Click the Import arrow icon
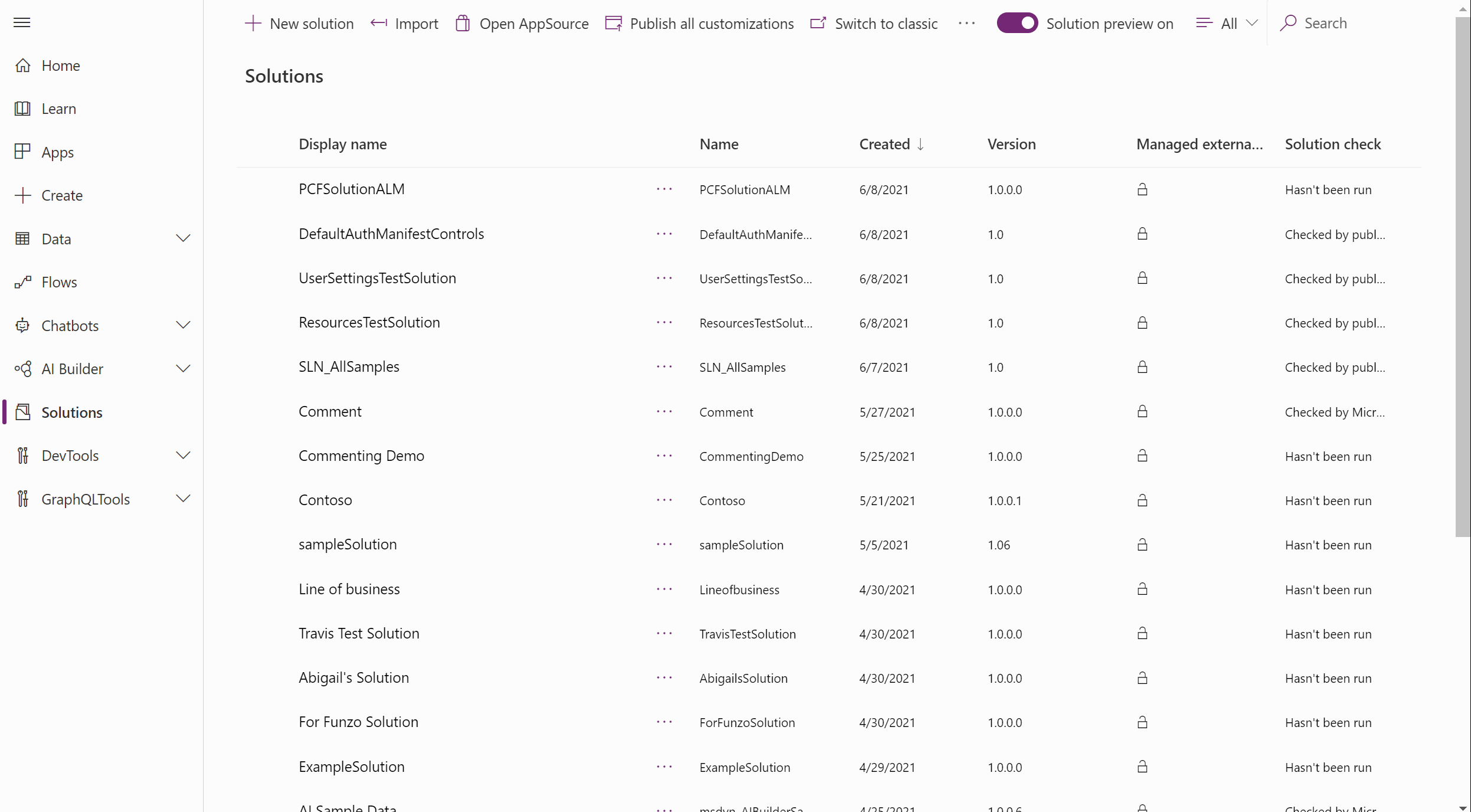Viewport: 1471px width, 812px height. (379, 23)
